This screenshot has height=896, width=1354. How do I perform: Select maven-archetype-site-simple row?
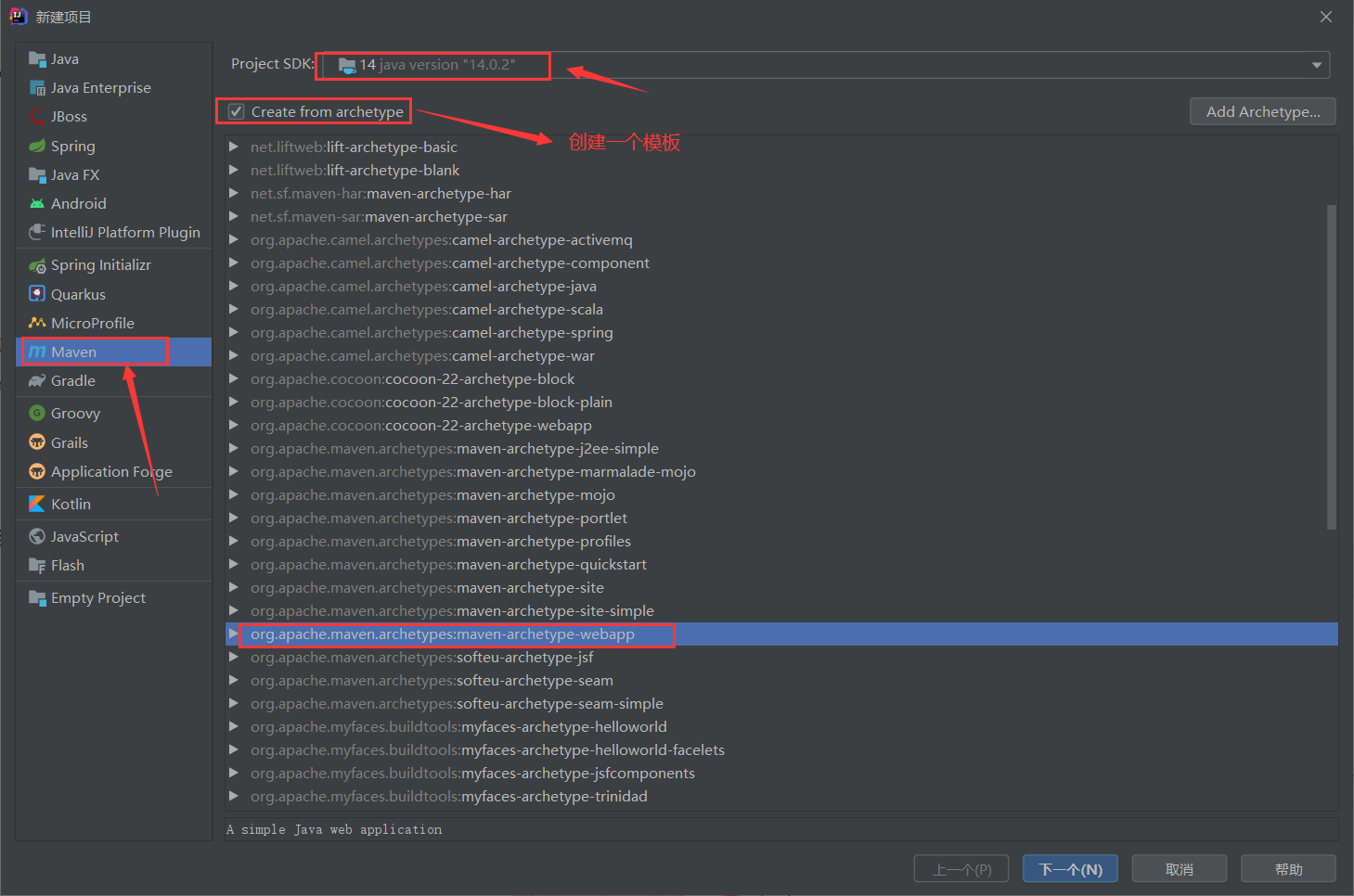tap(781, 610)
